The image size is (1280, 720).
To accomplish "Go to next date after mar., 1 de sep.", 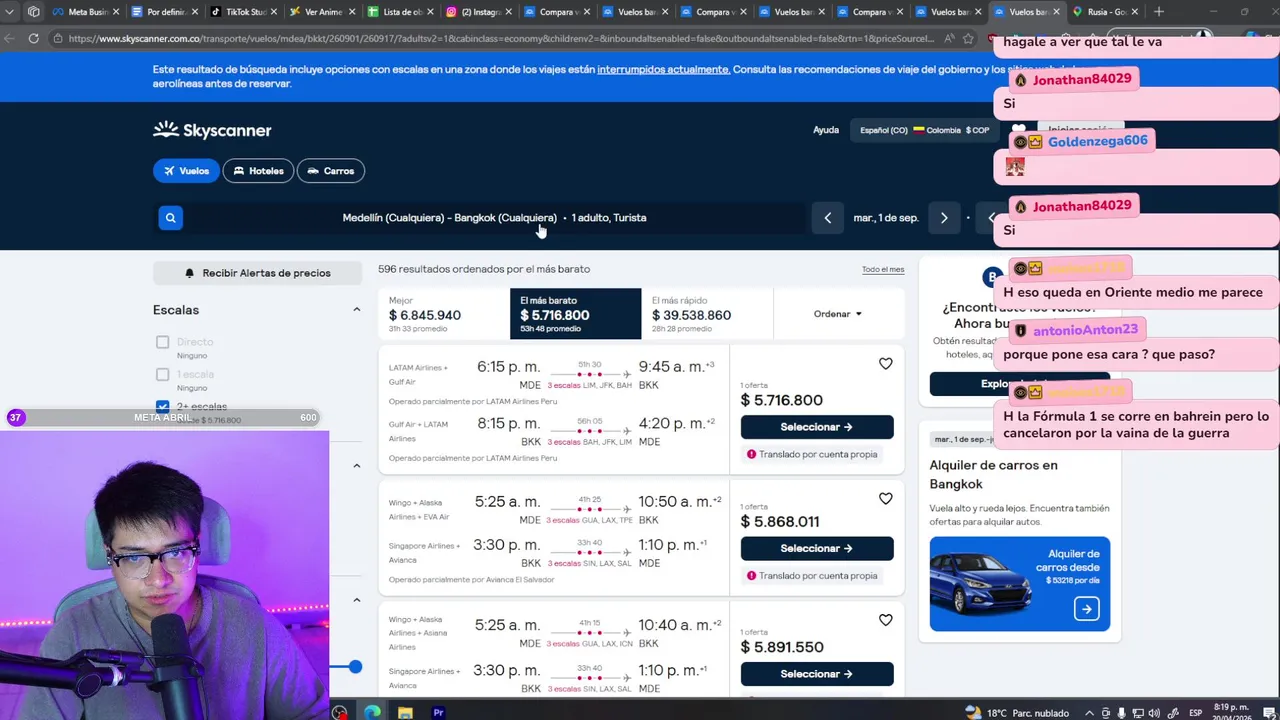I will [x=943, y=218].
